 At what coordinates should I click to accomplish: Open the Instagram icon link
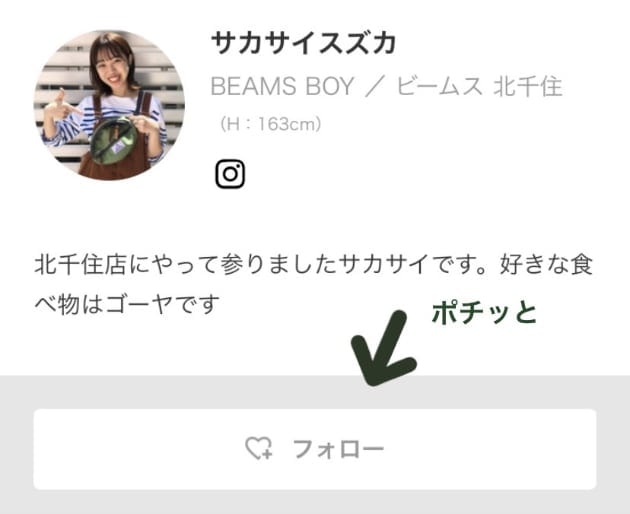(x=230, y=174)
